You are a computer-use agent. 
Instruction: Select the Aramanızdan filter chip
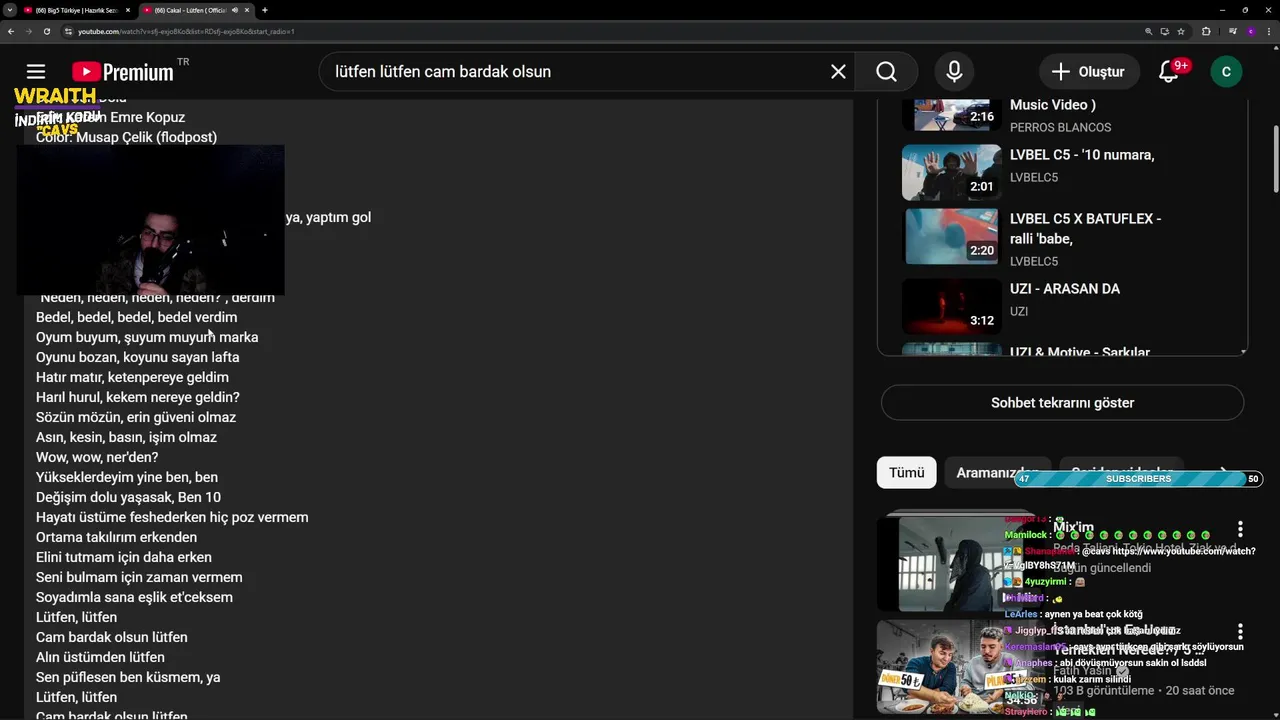tap(998, 473)
